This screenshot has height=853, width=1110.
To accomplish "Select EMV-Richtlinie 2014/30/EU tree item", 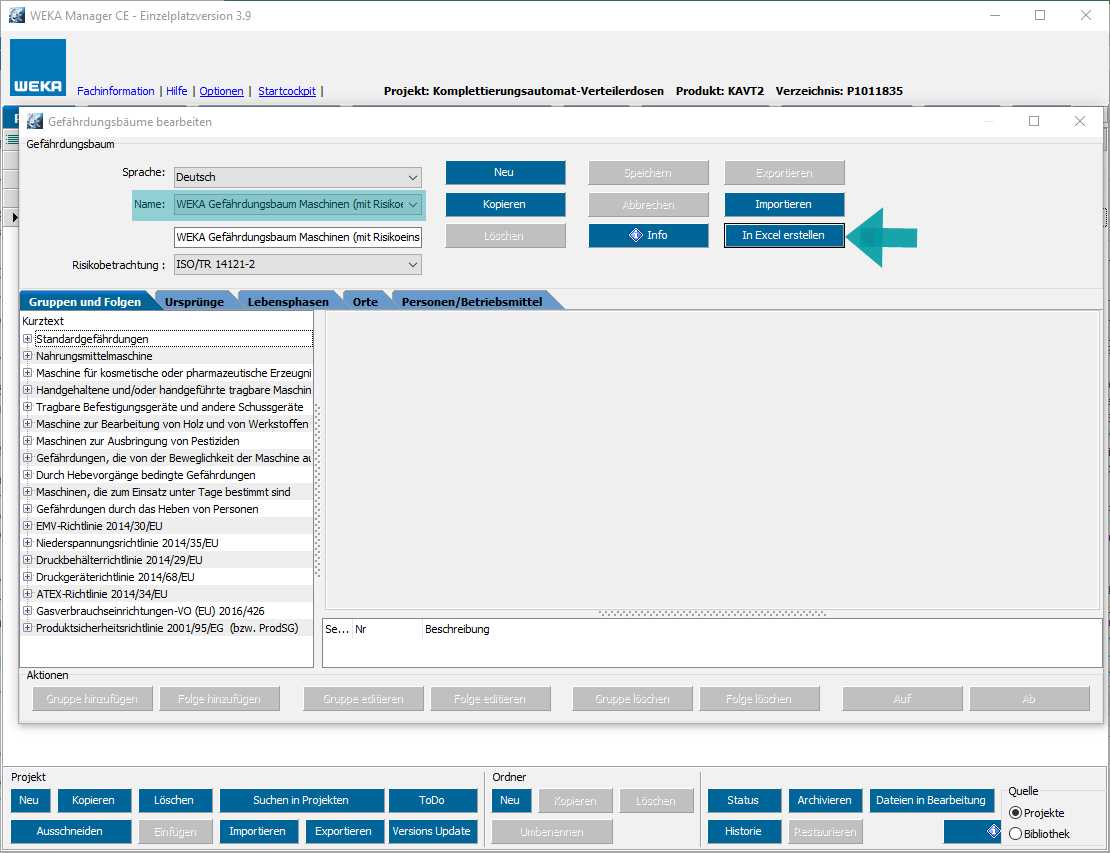I will pyautogui.click(x=99, y=526).
